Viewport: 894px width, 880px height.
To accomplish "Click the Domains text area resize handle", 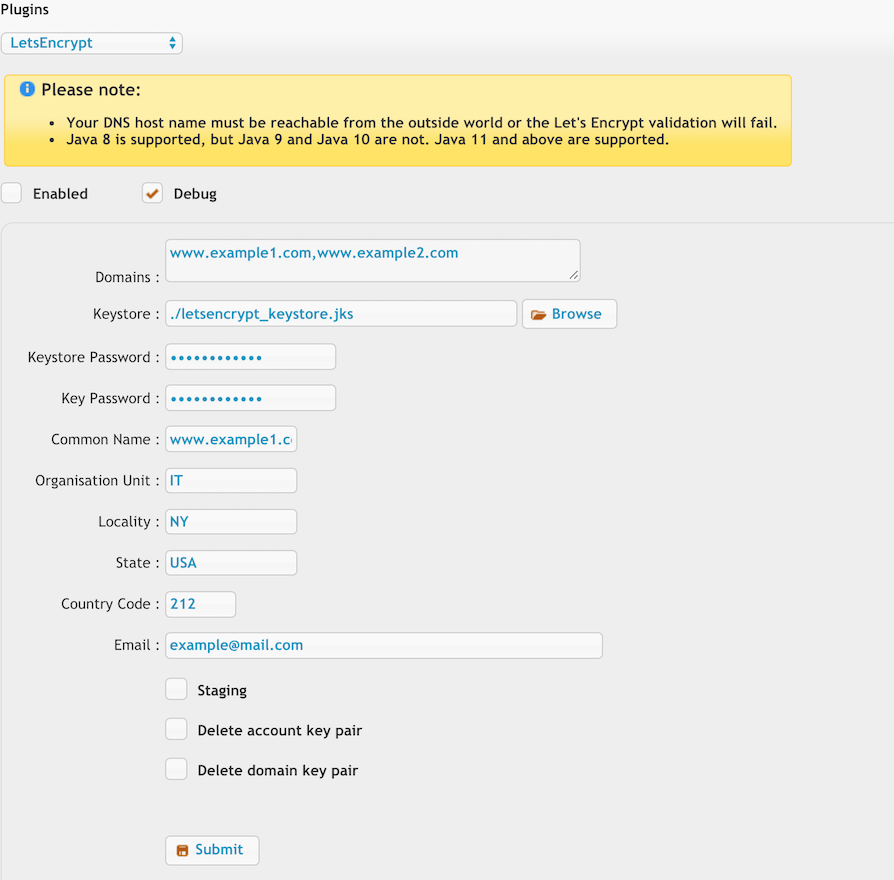I will point(574,275).
